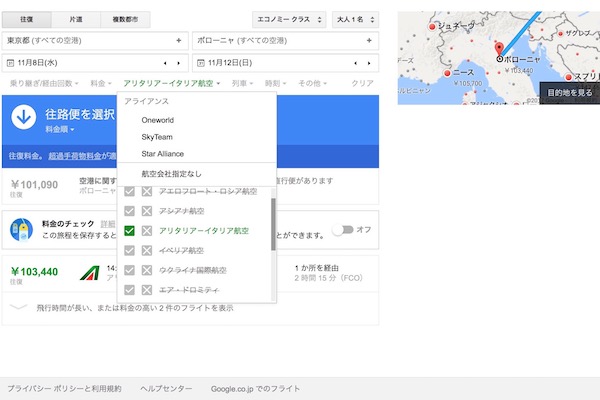600x400 pixels.
Task: Select the Star Alliance option
Action: pos(163,154)
